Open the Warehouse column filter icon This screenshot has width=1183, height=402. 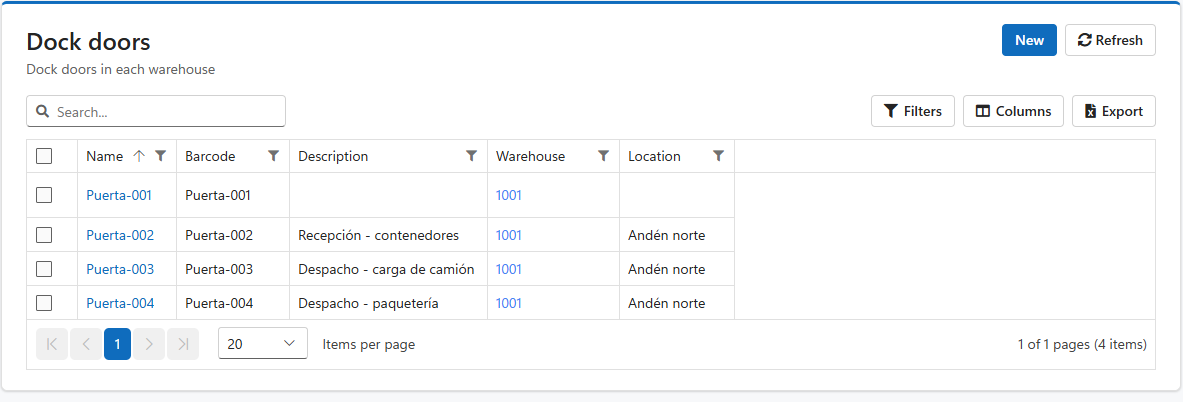coord(603,156)
